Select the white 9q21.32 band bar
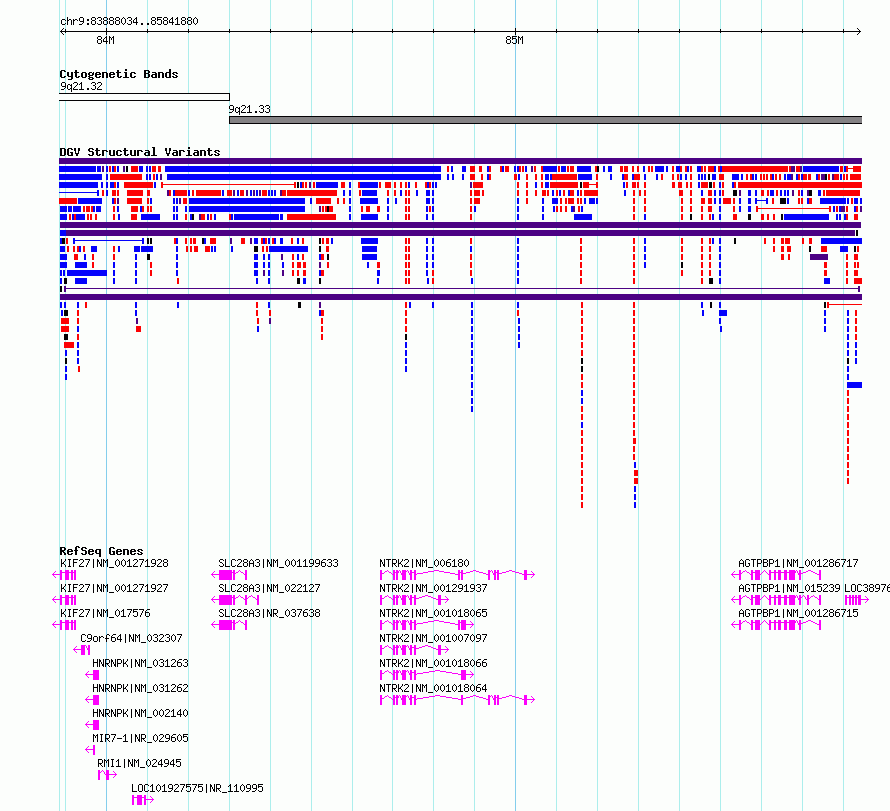The image size is (890, 811). (x=144, y=97)
